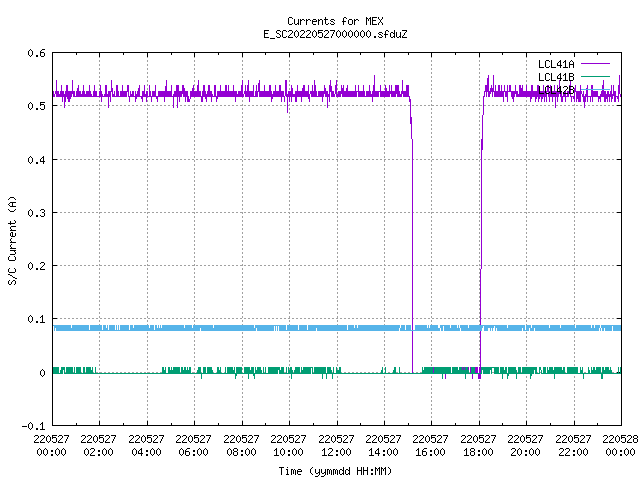The image size is (640, 480).
Task: Click the 0.4 y-axis tick label
Action: (36, 160)
